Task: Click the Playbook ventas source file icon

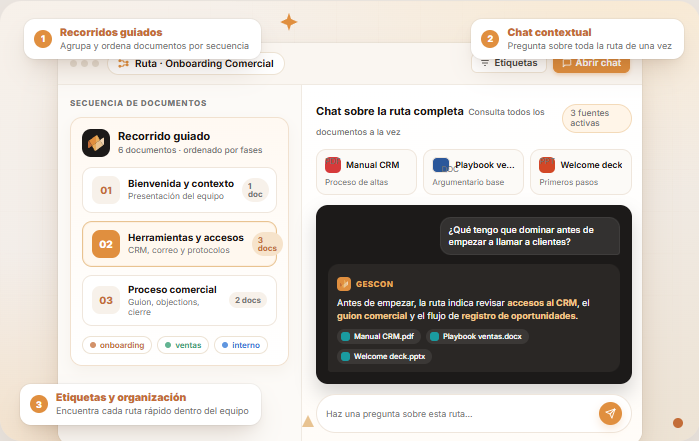Action: click(441, 165)
